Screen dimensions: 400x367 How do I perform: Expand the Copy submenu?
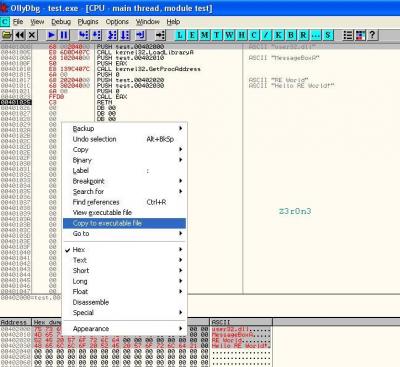(124, 149)
